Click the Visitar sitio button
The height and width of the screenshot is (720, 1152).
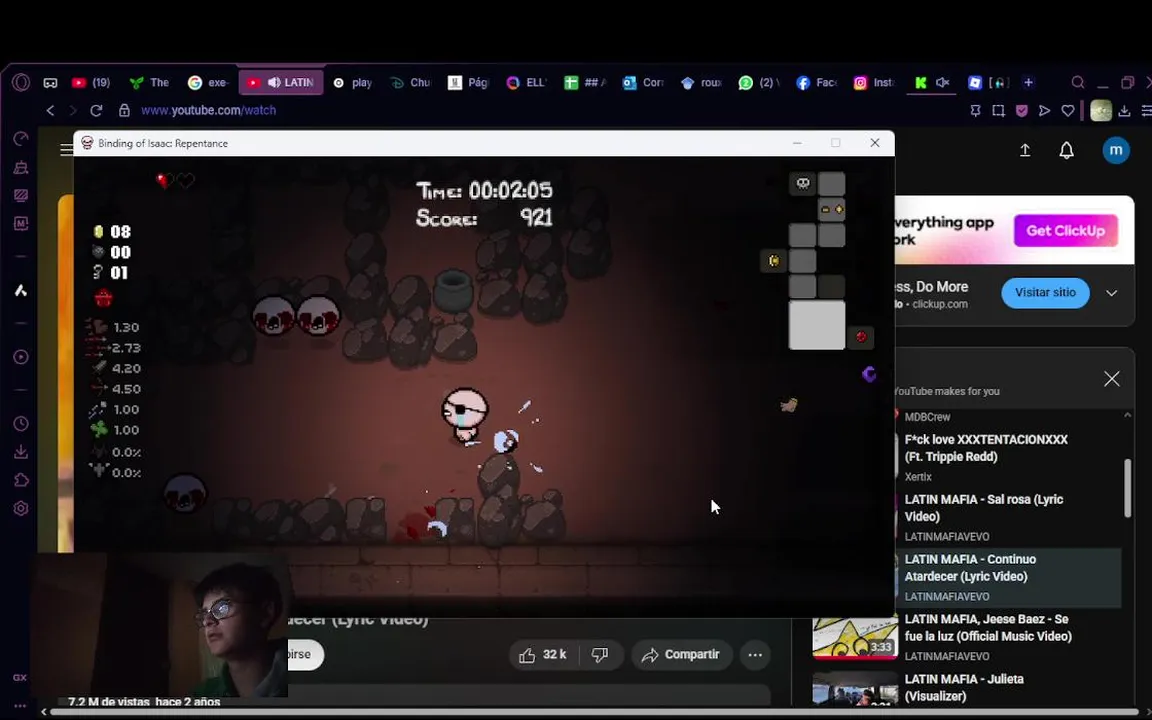[x=1045, y=292]
